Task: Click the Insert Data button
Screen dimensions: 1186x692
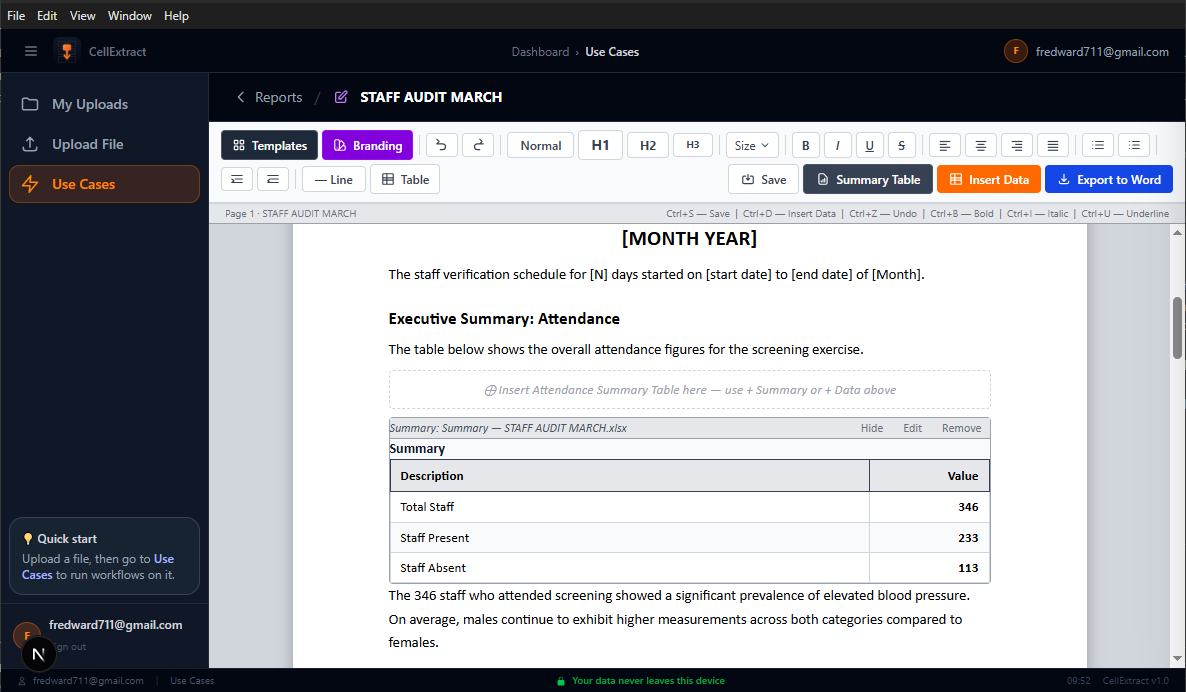Action: coord(989,179)
